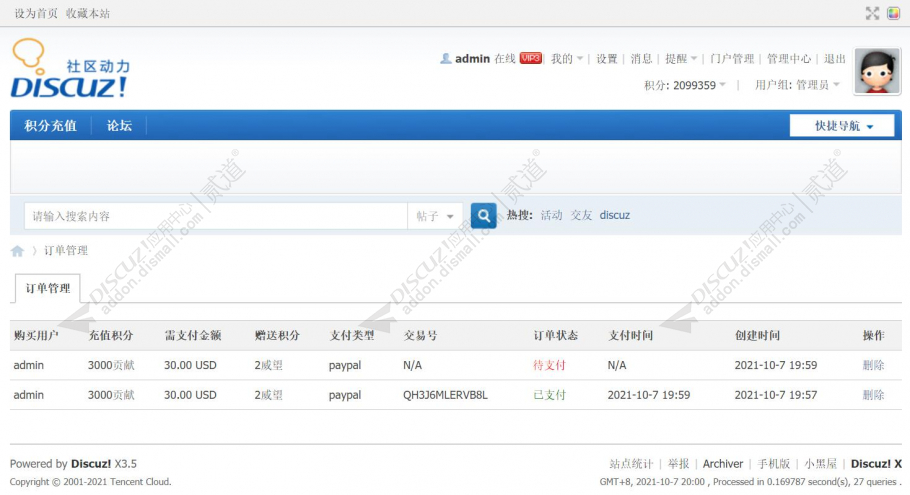Open 设置 link

(x=606, y=59)
